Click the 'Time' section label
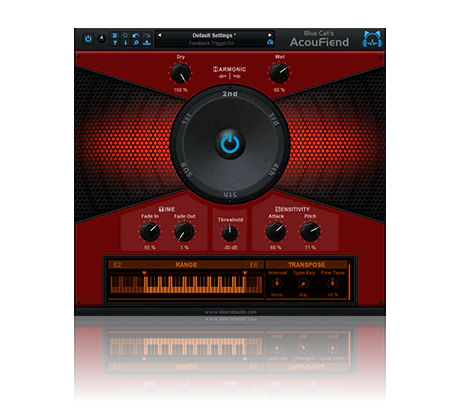Image resolution: width=460 pixels, height=416 pixels. click(x=167, y=209)
